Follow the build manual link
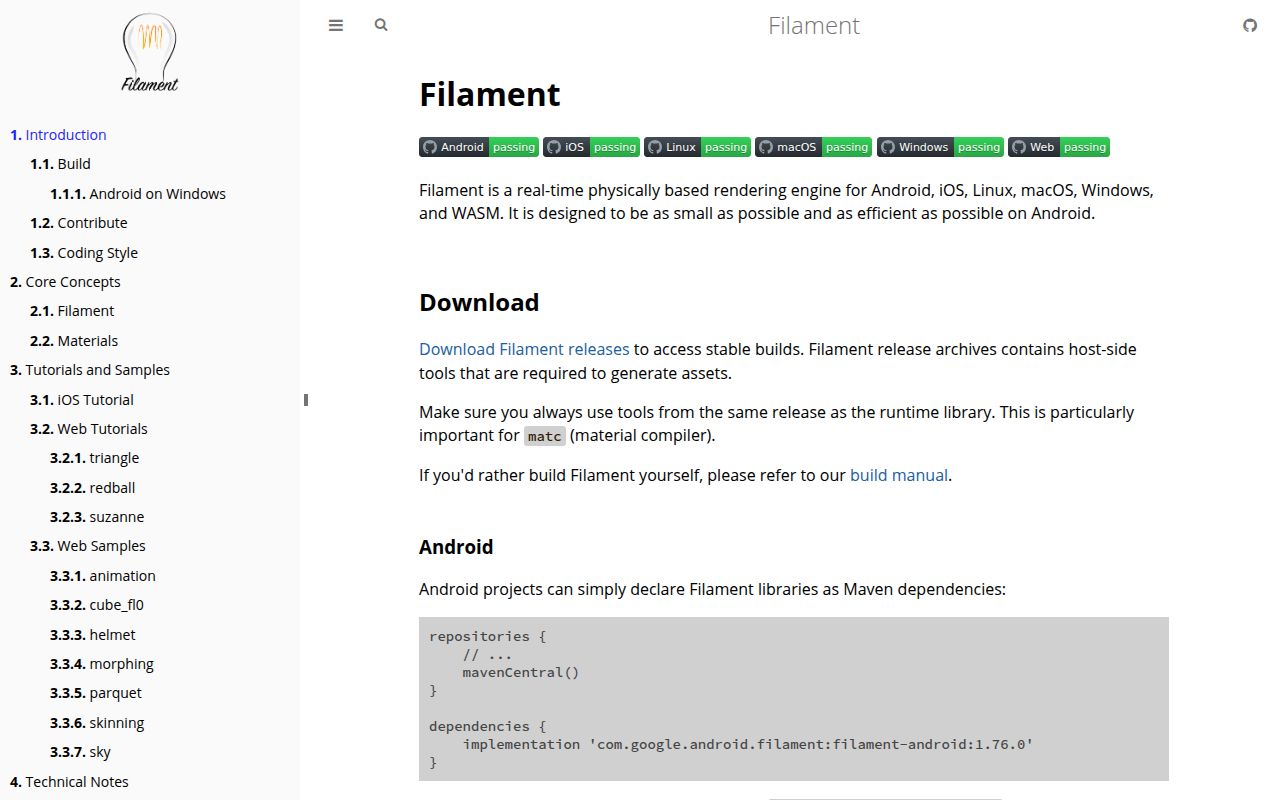1280x800 pixels. pyautogui.click(x=899, y=475)
